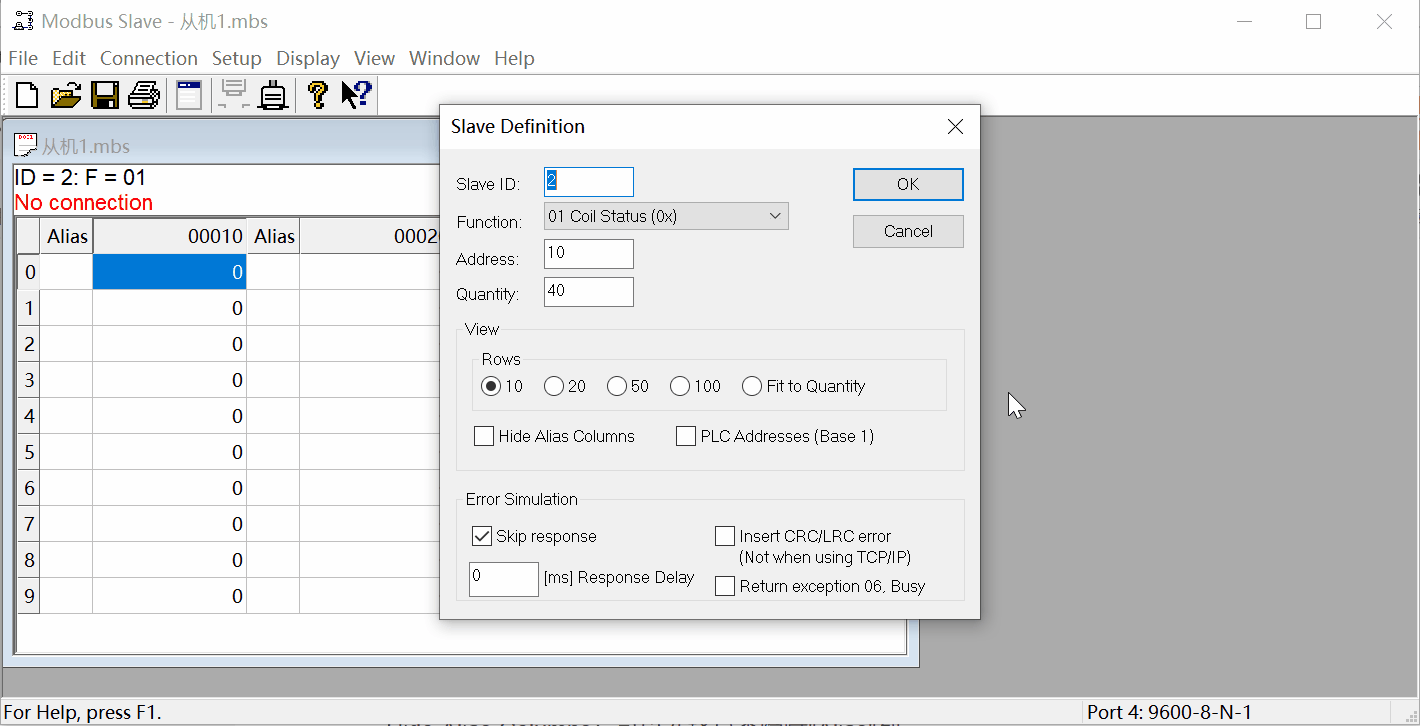Select the highlighted cell in row 0
Image resolution: width=1420 pixels, height=726 pixels.
coord(169,272)
